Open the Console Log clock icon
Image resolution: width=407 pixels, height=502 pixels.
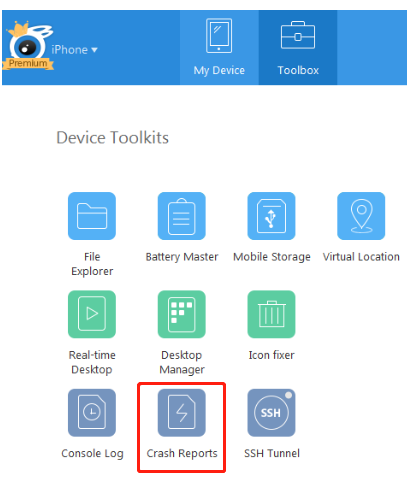tap(92, 413)
